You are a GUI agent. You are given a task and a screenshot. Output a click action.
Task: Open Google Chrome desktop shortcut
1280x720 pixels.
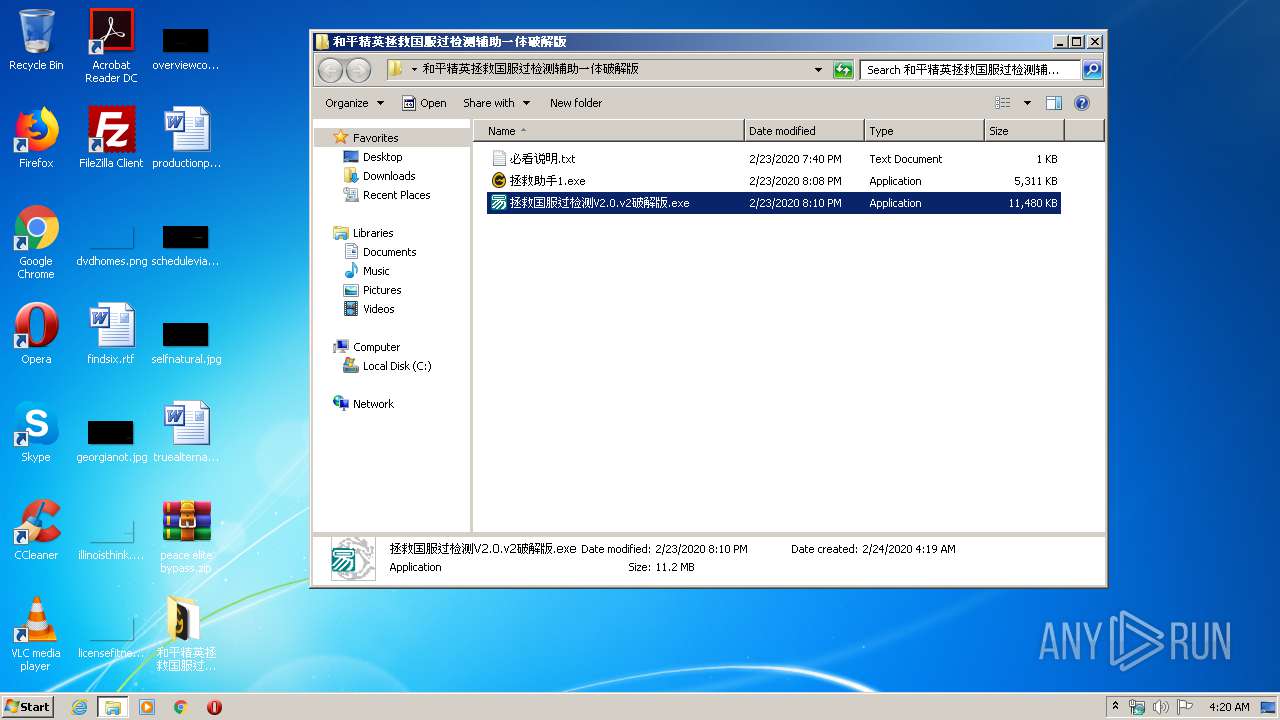(x=36, y=242)
